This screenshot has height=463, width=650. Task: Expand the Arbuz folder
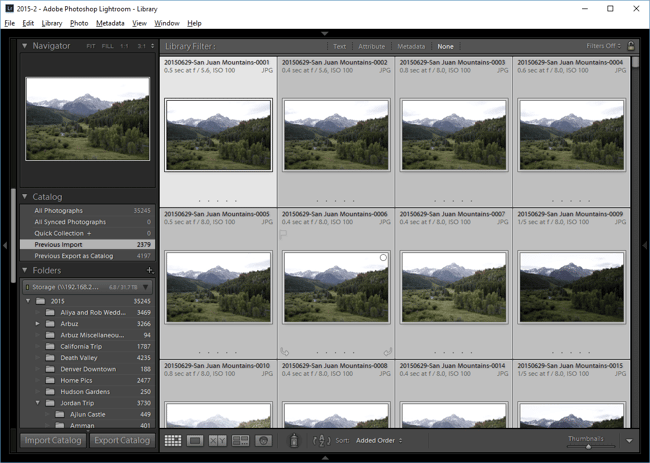pos(37,324)
